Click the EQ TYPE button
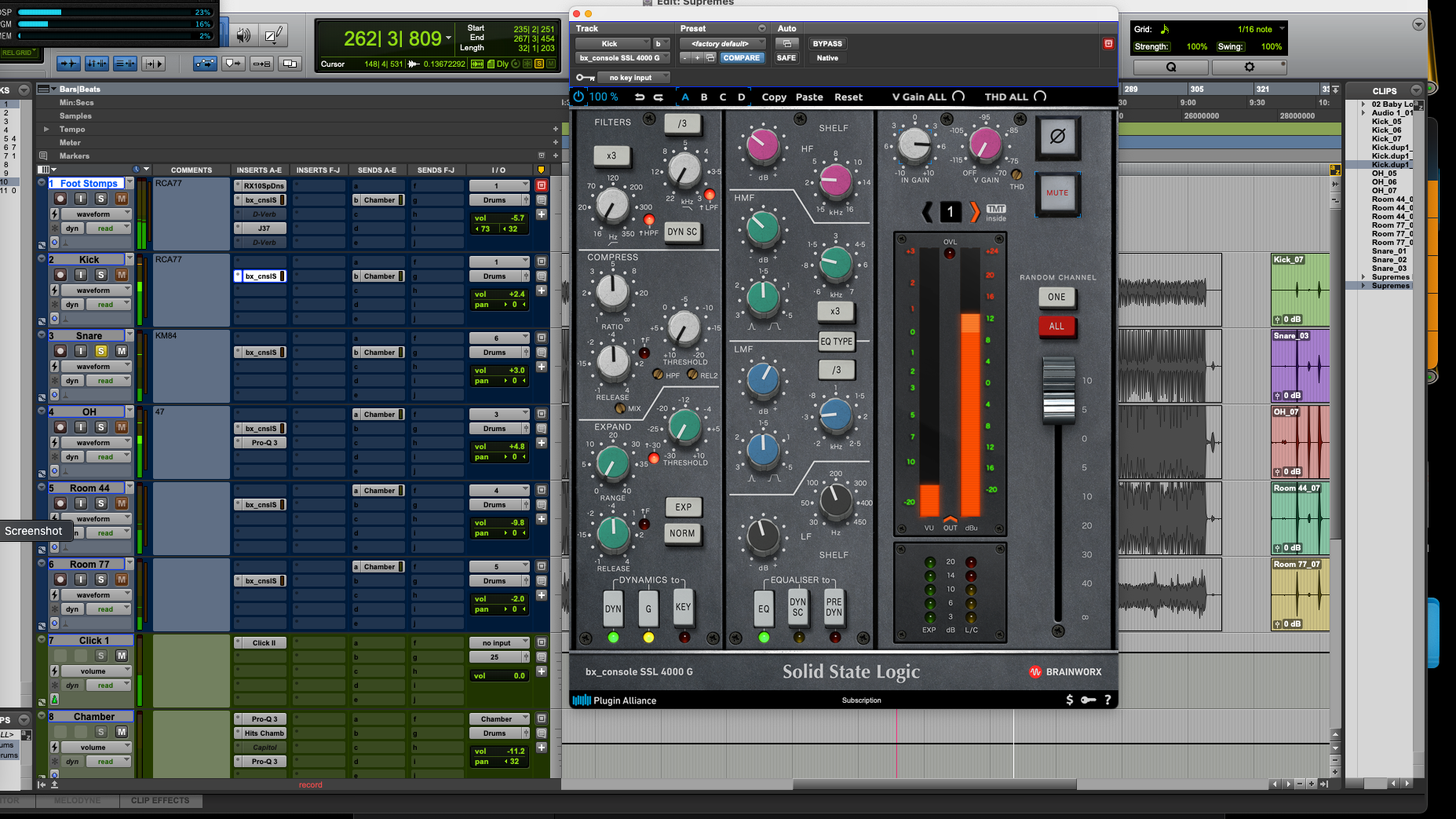Screen dimensions: 1456x819 [836, 342]
